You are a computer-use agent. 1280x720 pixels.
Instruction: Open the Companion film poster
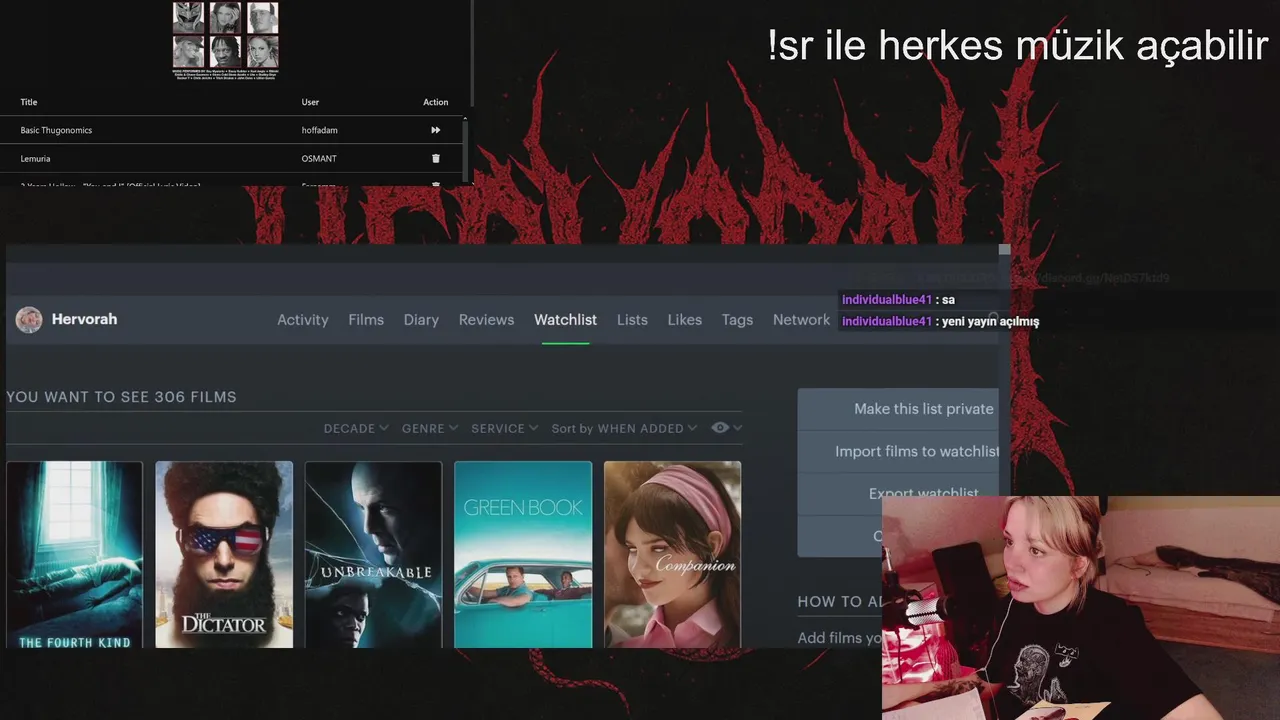point(673,554)
